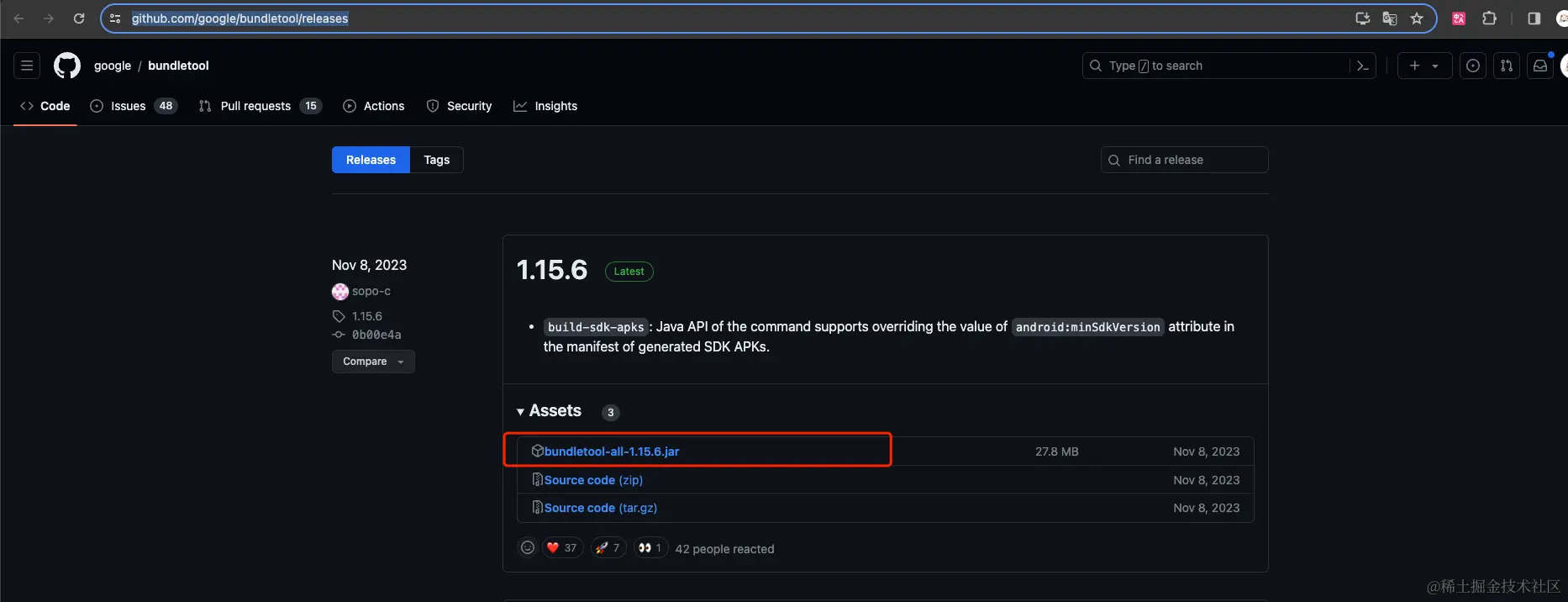Image resolution: width=1568 pixels, height=602 pixels.
Task: Click the build-sdk-apks code label
Action: (596, 327)
